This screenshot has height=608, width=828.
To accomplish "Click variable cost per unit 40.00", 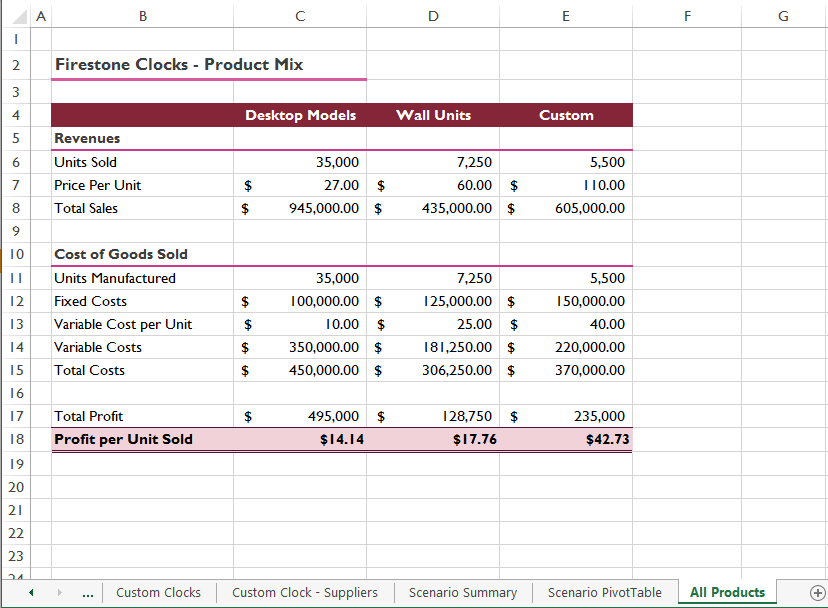I will pos(566,324).
